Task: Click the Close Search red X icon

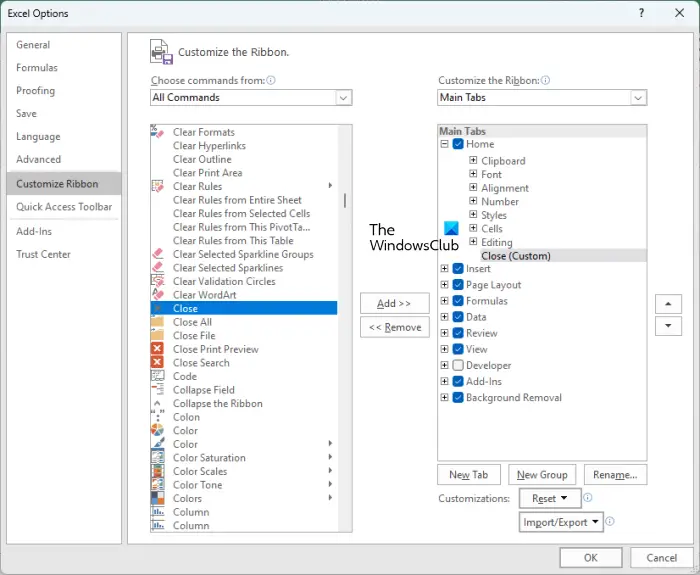Action: pyautogui.click(x=157, y=362)
